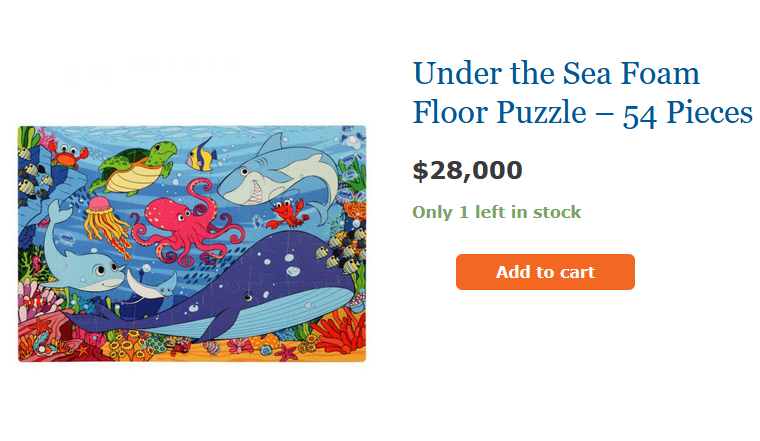Click the whale's eye in the puzzle image
Viewport: 760px width, 441px height.
coord(249,297)
